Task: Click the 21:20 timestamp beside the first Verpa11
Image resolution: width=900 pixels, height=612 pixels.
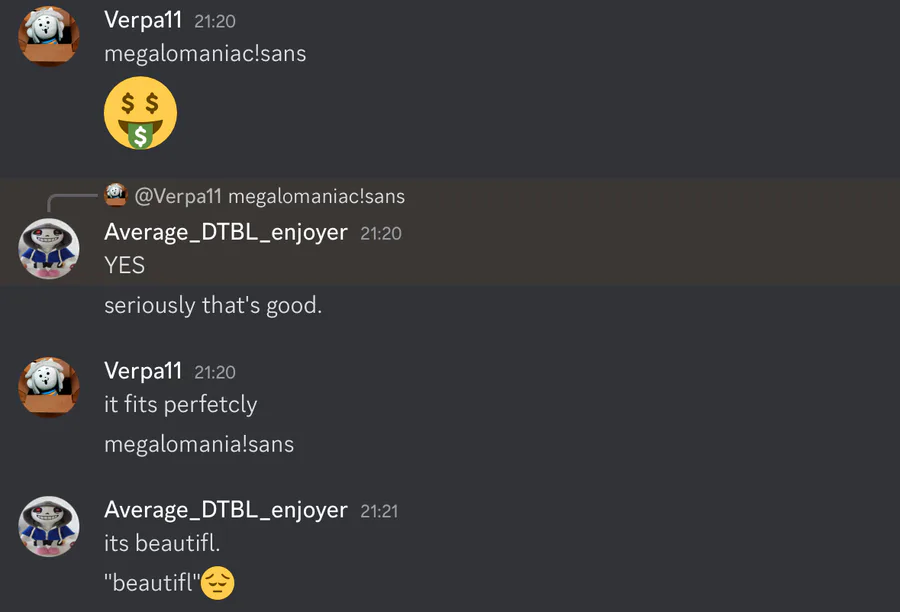Action: [x=215, y=21]
